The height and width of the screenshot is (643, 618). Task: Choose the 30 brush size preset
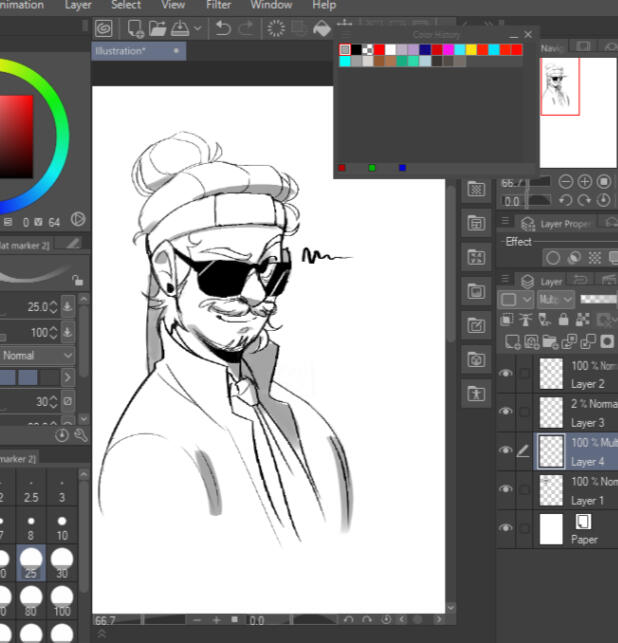tap(64, 563)
